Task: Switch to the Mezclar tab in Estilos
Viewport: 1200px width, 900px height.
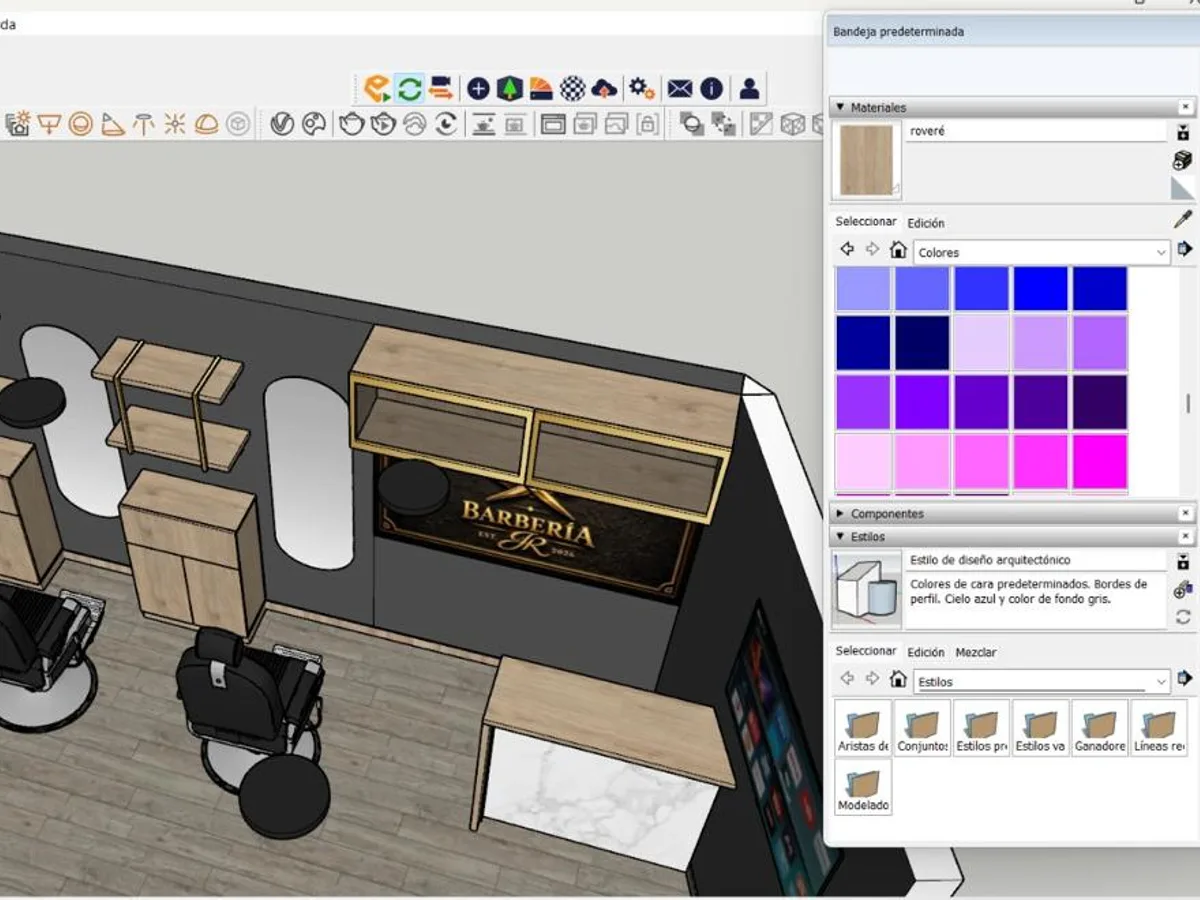Action: coord(976,652)
